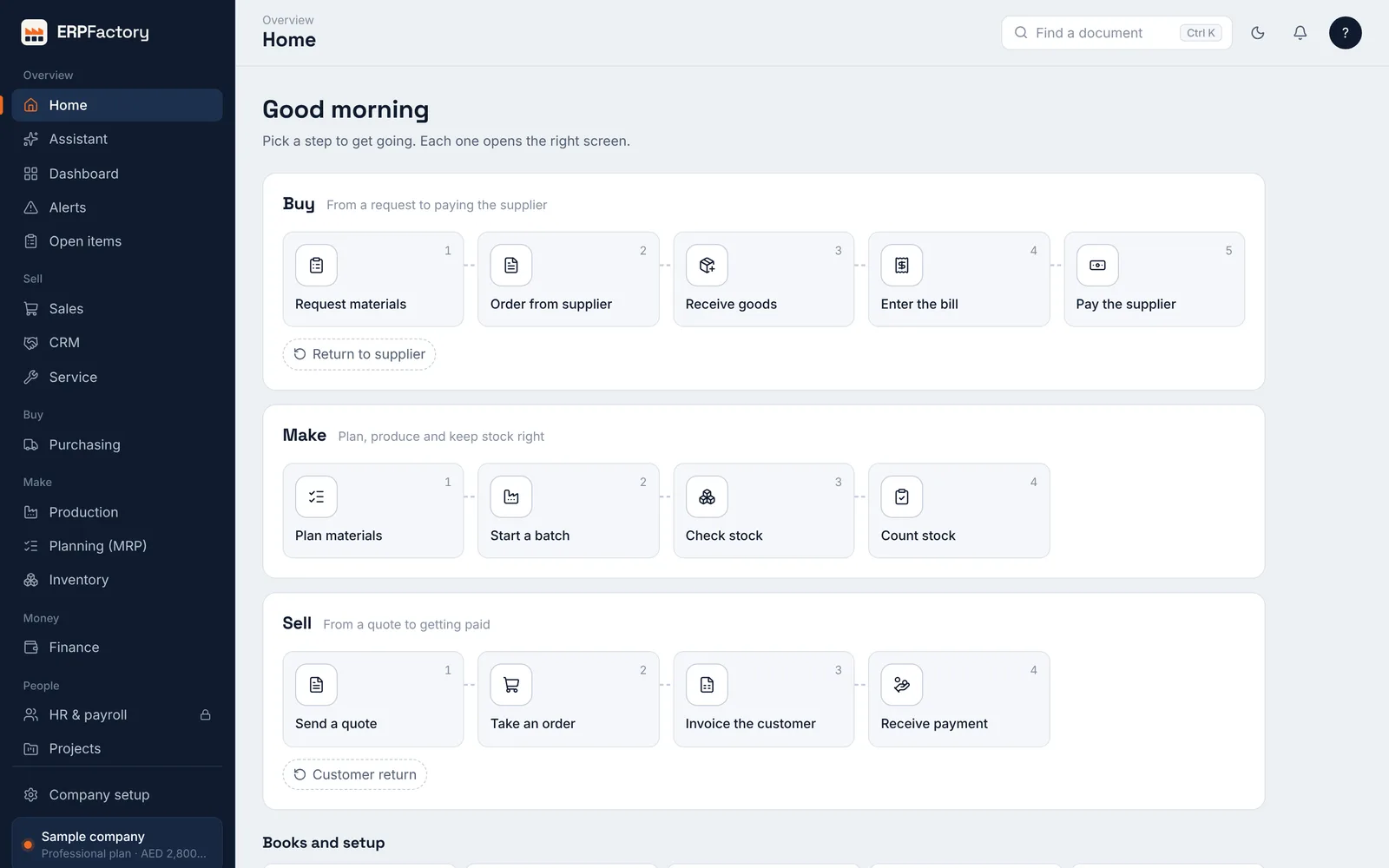This screenshot has height=868, width=1389.
Task: Open the Enter the bill icon
Action: tap(902, 266)
